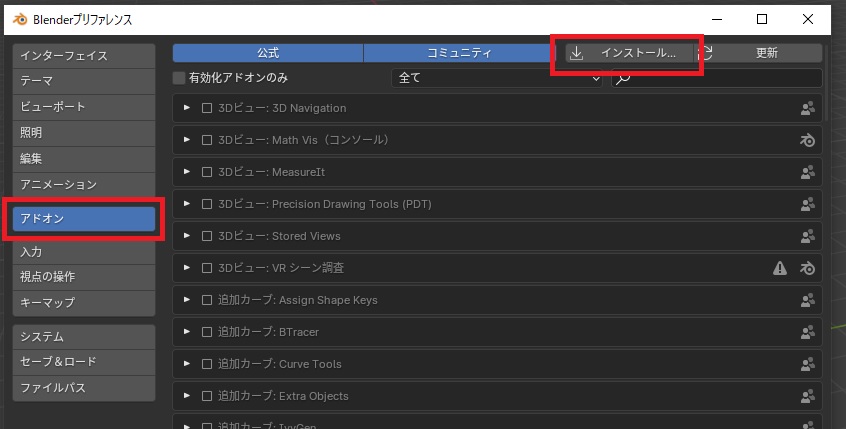Screen dimensions: 846x429
Task: Click the community icon on the Extra Objects row
Action: [x=807, y=396]
